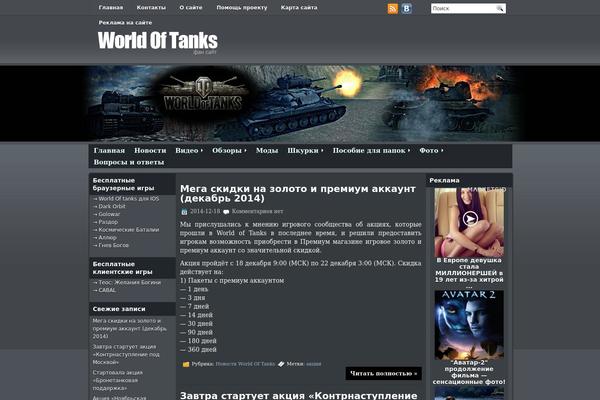This screenshot has width=600, height=400.
Task: Open the Мега скидки на золото article title
Action: pos(298,193)
